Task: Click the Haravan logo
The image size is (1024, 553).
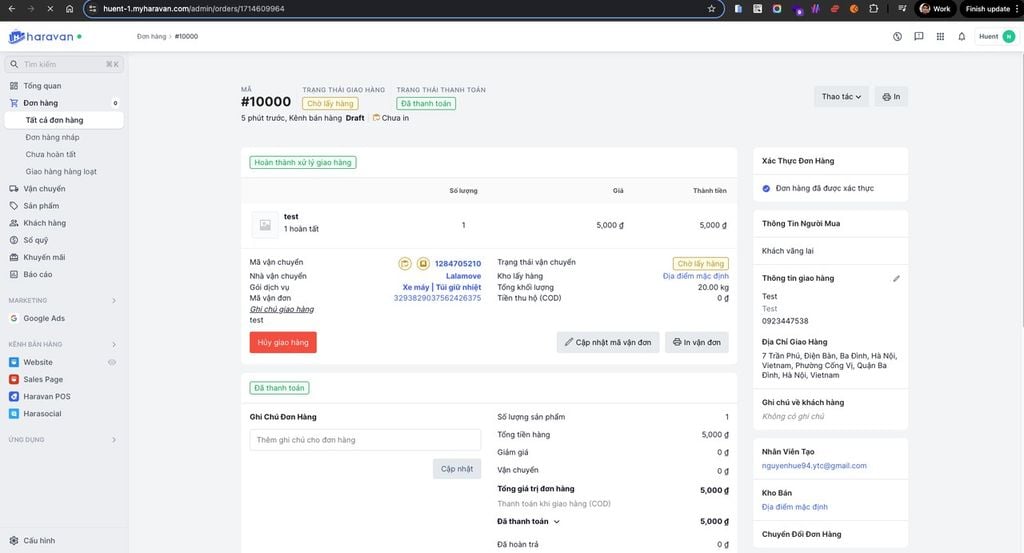Action: tap(45, 37)
